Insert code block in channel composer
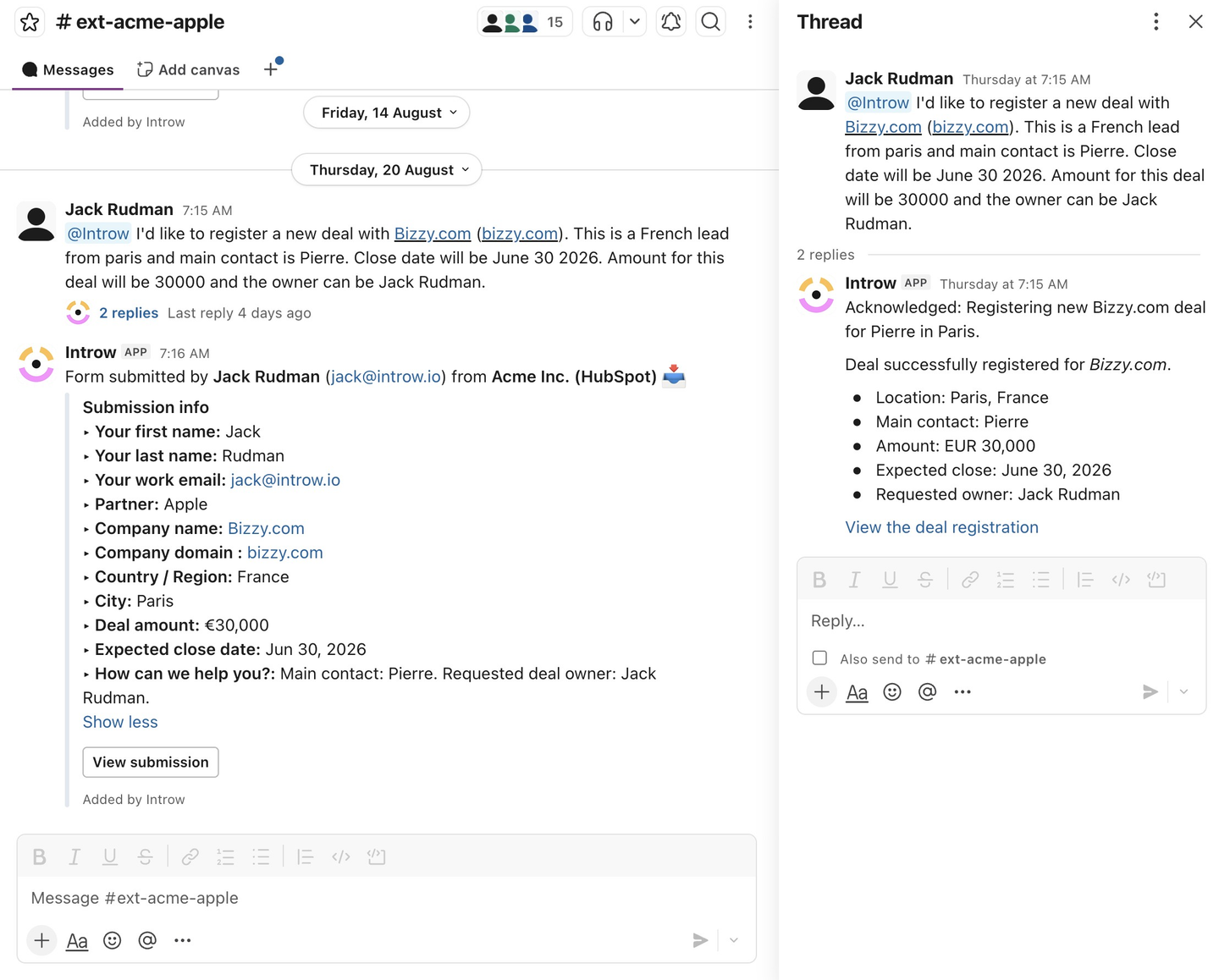 (377, 856)
